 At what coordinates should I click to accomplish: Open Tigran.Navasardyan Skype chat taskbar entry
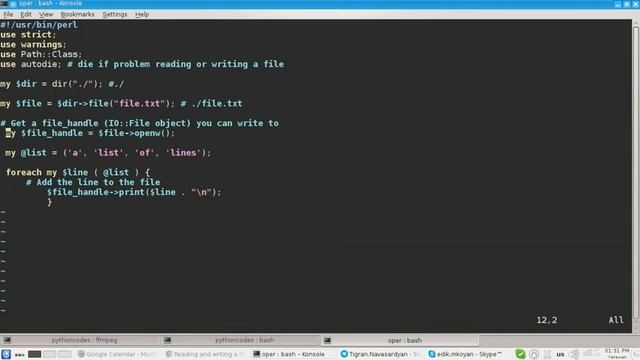click(380, 354)
